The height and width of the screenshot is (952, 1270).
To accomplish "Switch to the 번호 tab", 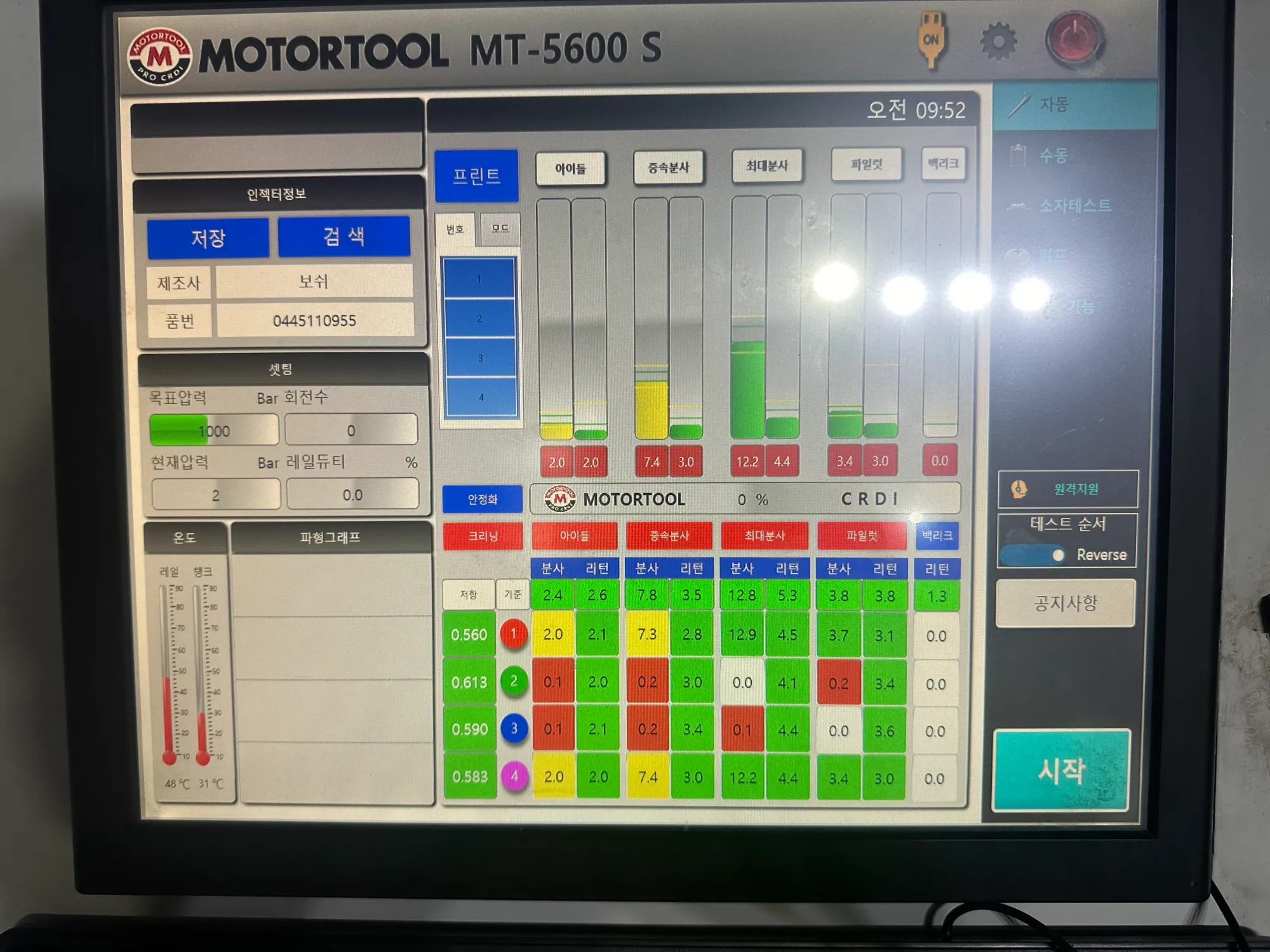I will pyautogui.click(x=455, y=230).
